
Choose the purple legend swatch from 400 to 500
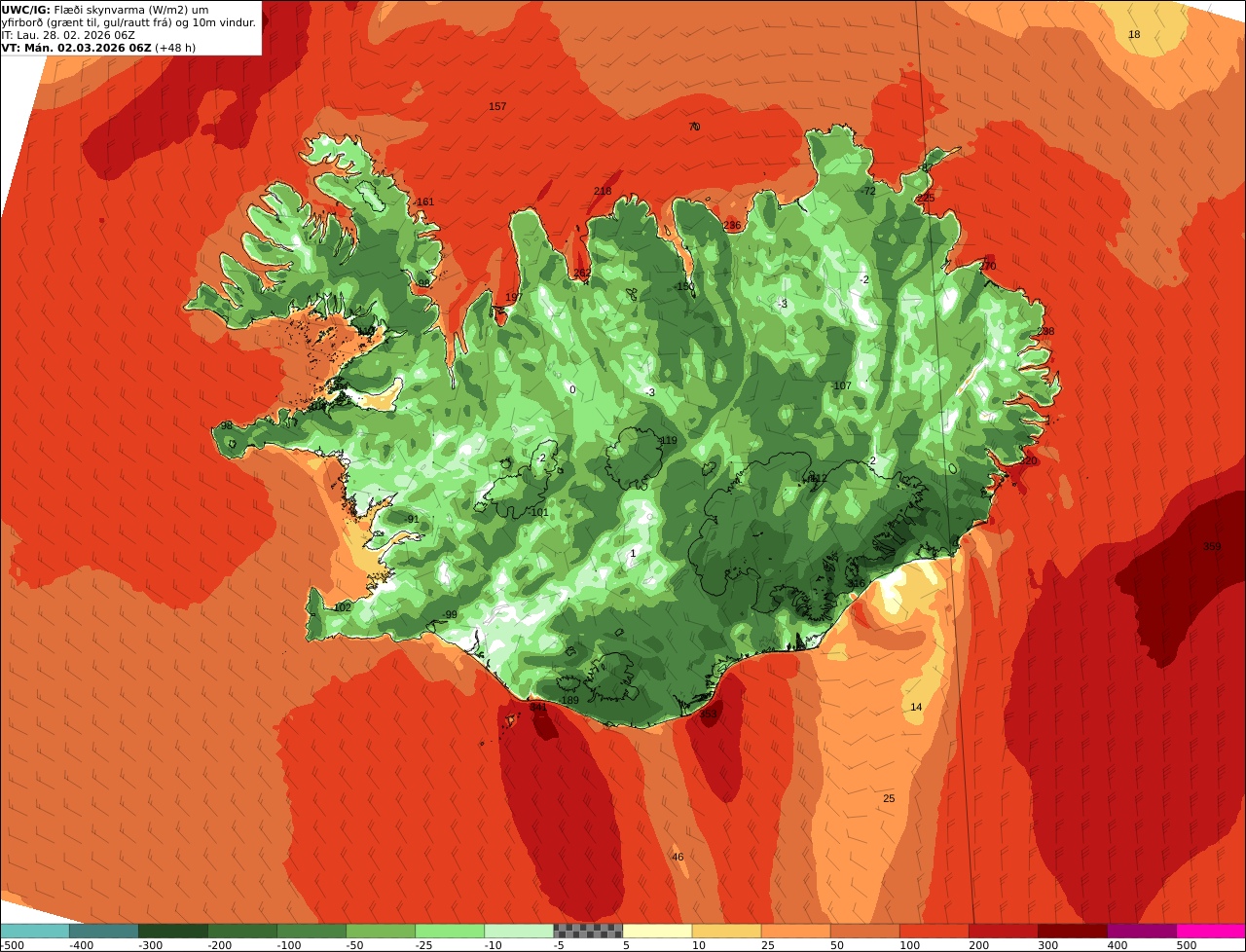pyautogui.click(x=1141, y=931)
